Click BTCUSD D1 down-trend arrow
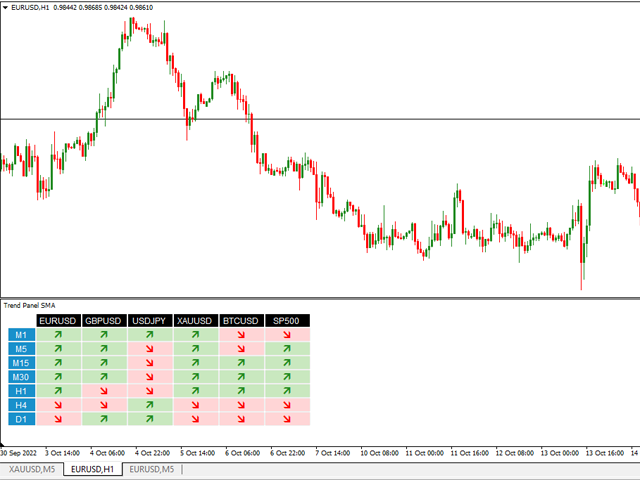 [241, 419]
